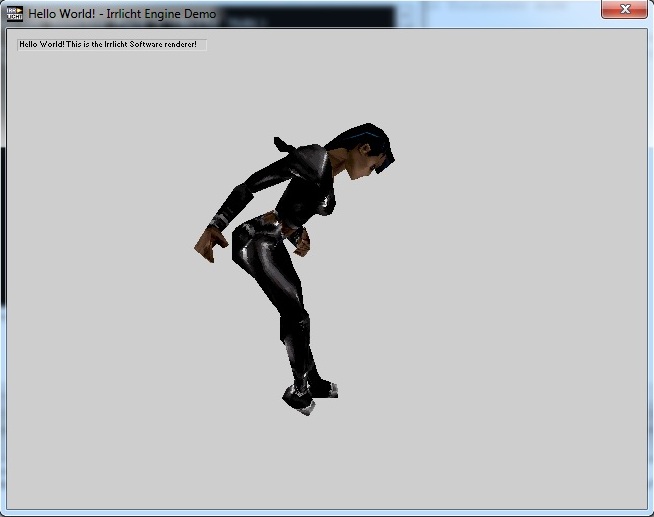
Task: Click the 'Hello World! This is the Irrlicht Software renderer!' text
Action: click(108, 44)
